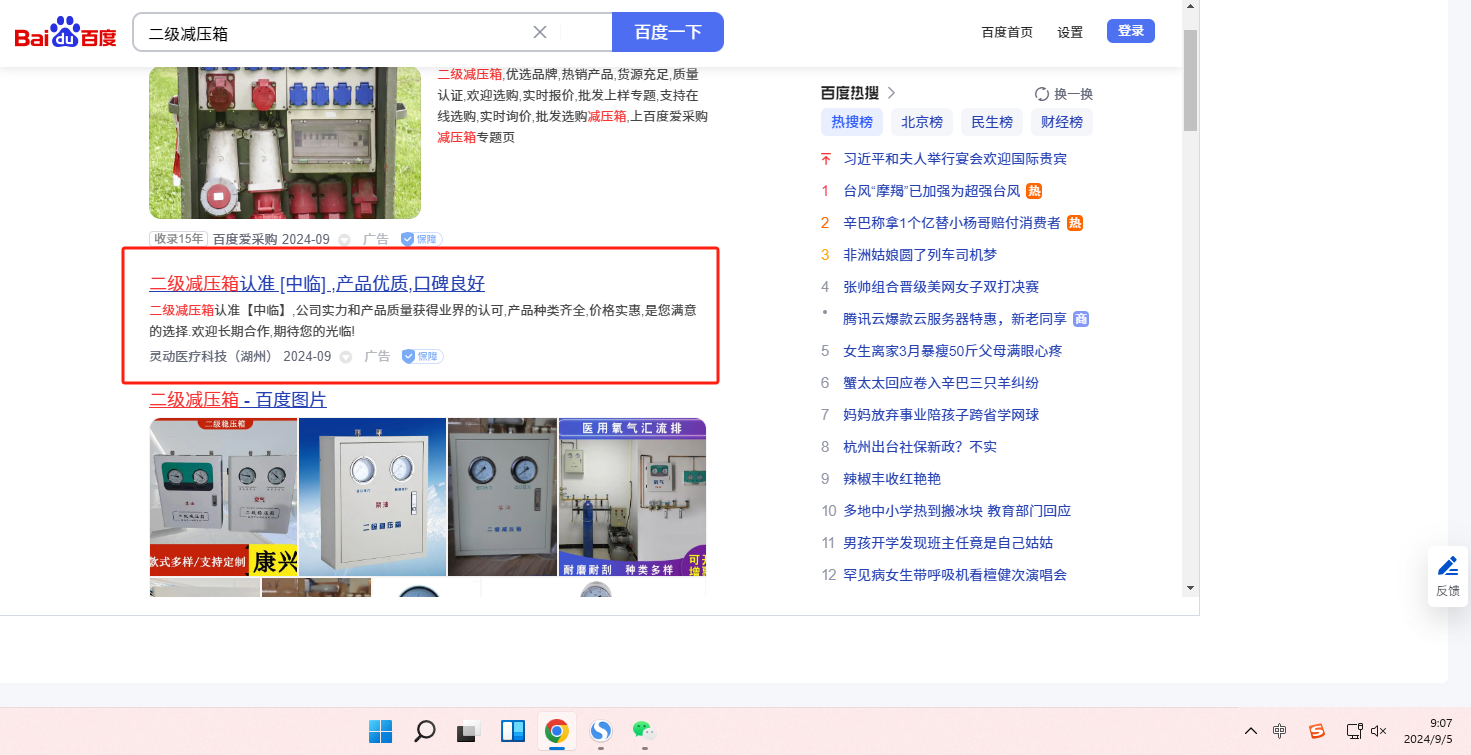Open hot search 女生离家3月暴瘦50斤父母满眼心疼
This screenshot has width=1471, height=755.
click(x=953, y=351)
